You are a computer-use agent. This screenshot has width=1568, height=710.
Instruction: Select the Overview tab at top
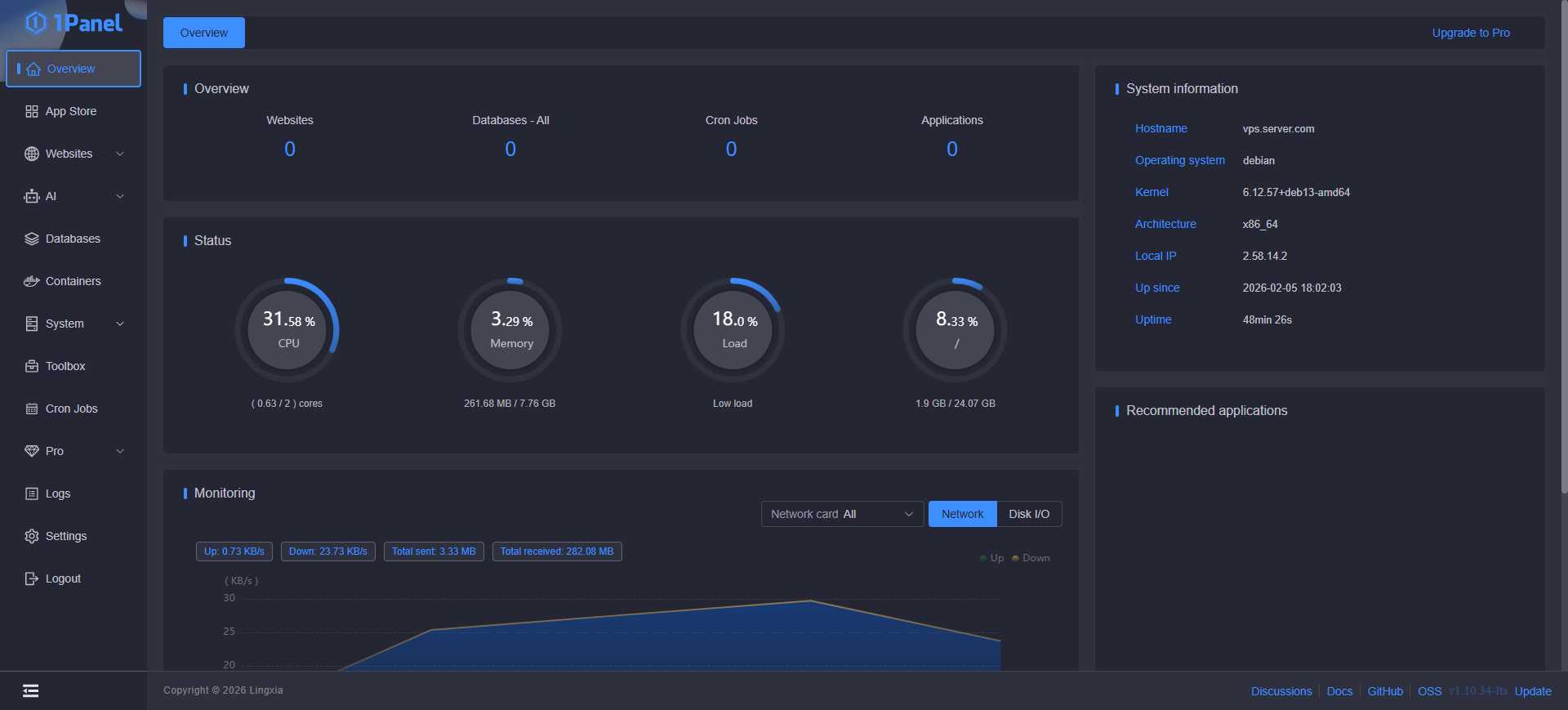[204, 33]
